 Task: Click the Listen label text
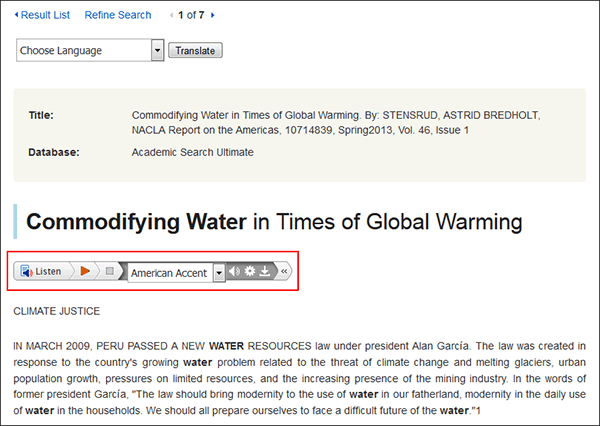click(x=48, y=271)
